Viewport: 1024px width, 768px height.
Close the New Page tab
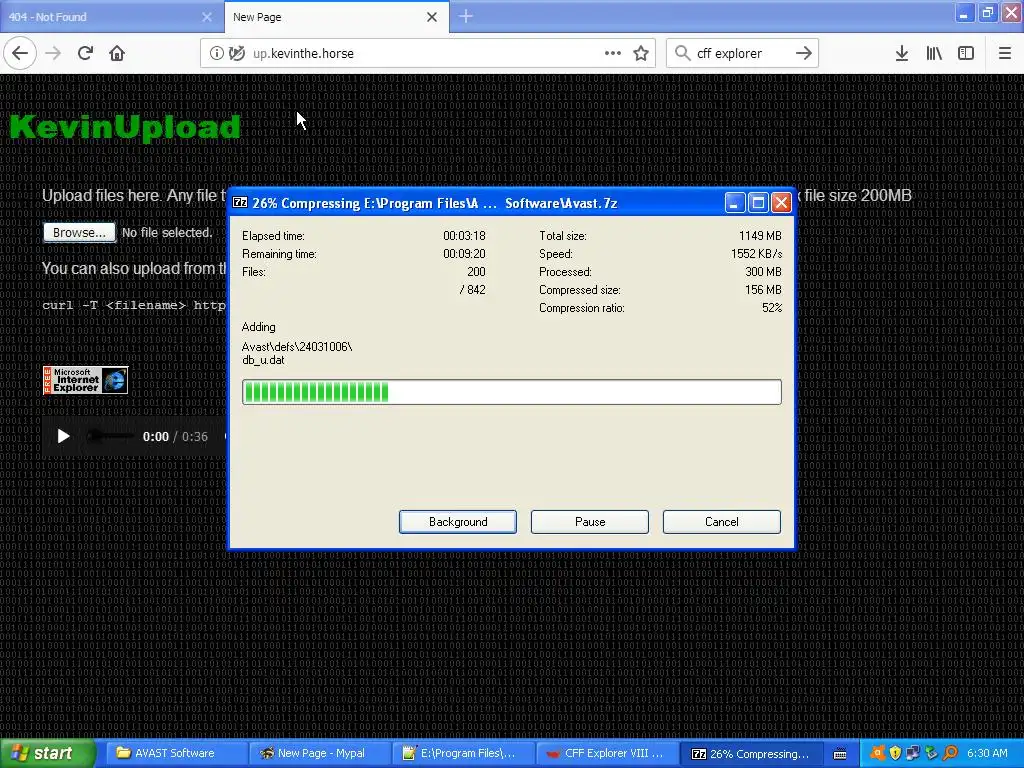tap(432, 17)
